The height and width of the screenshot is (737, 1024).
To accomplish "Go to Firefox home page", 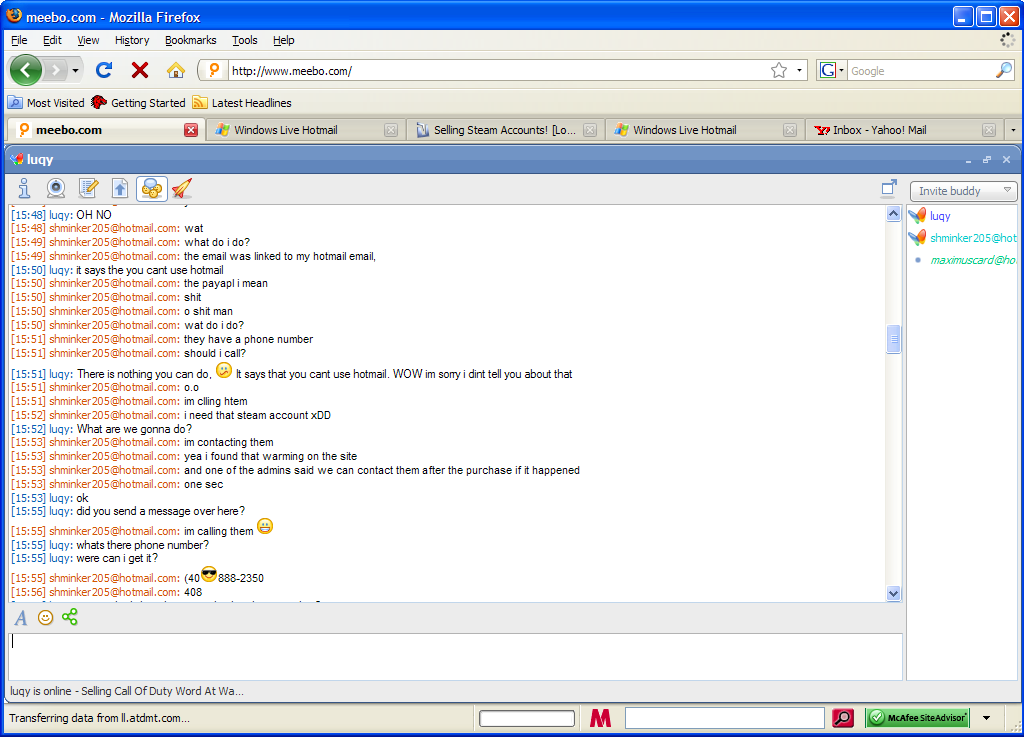I will (175, 70).
